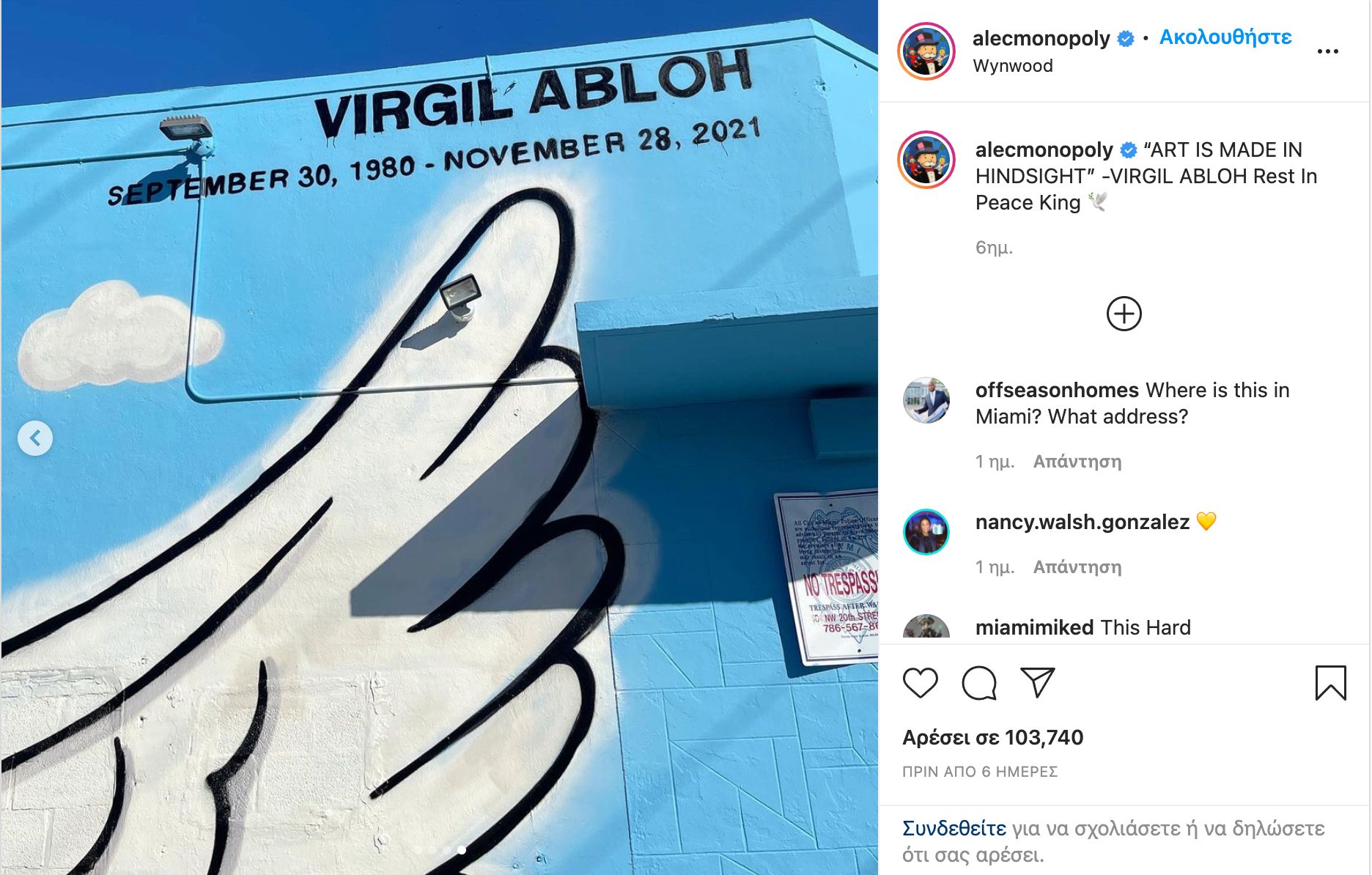Like the post with the heart icon
Image resolution: width=1372 pixels, height=875 pixels.
click(921, 683)
